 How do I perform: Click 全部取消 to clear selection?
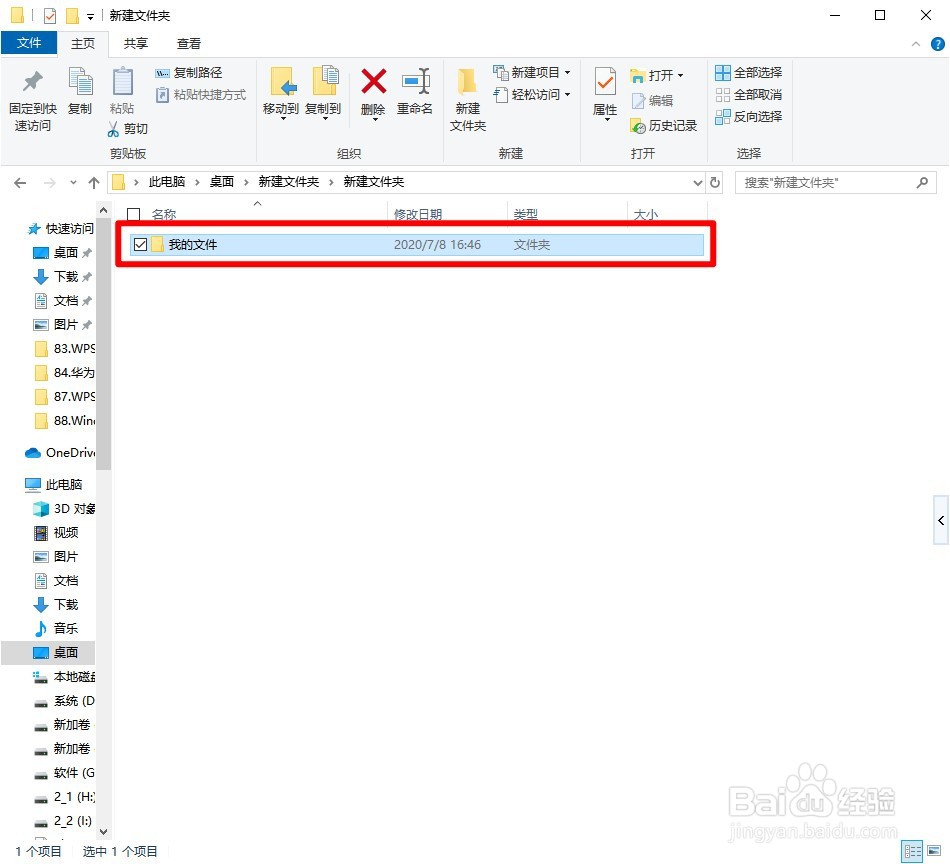click(x=753, y=94)
